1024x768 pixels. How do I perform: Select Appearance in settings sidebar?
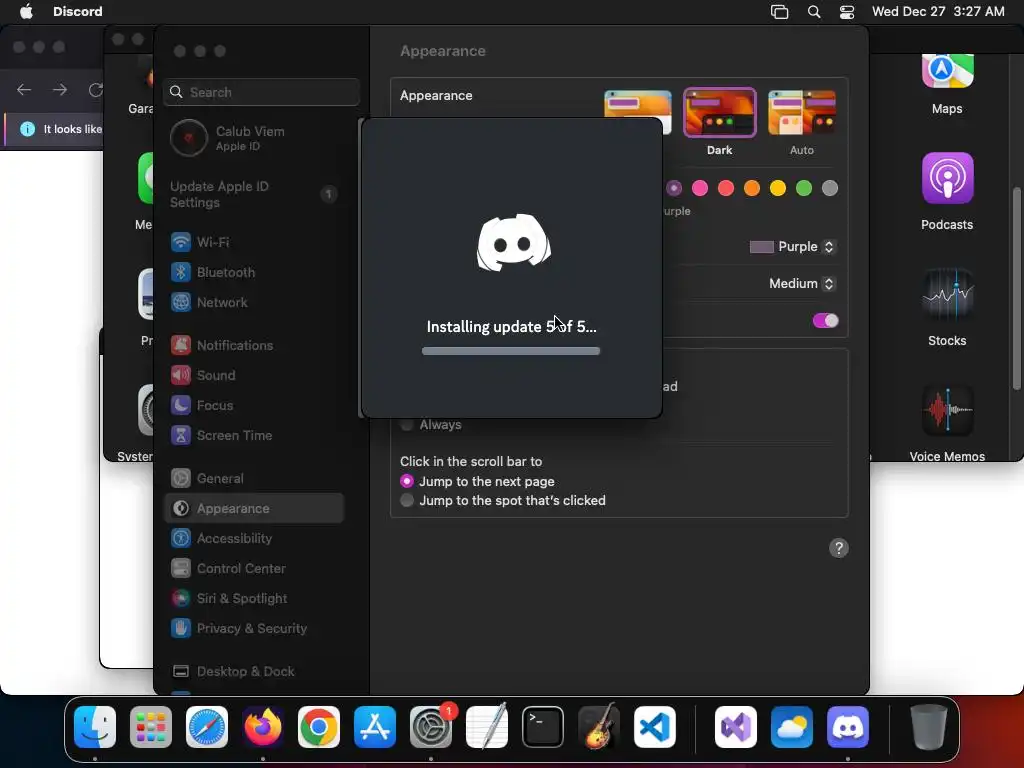click(x=254, y=508)
